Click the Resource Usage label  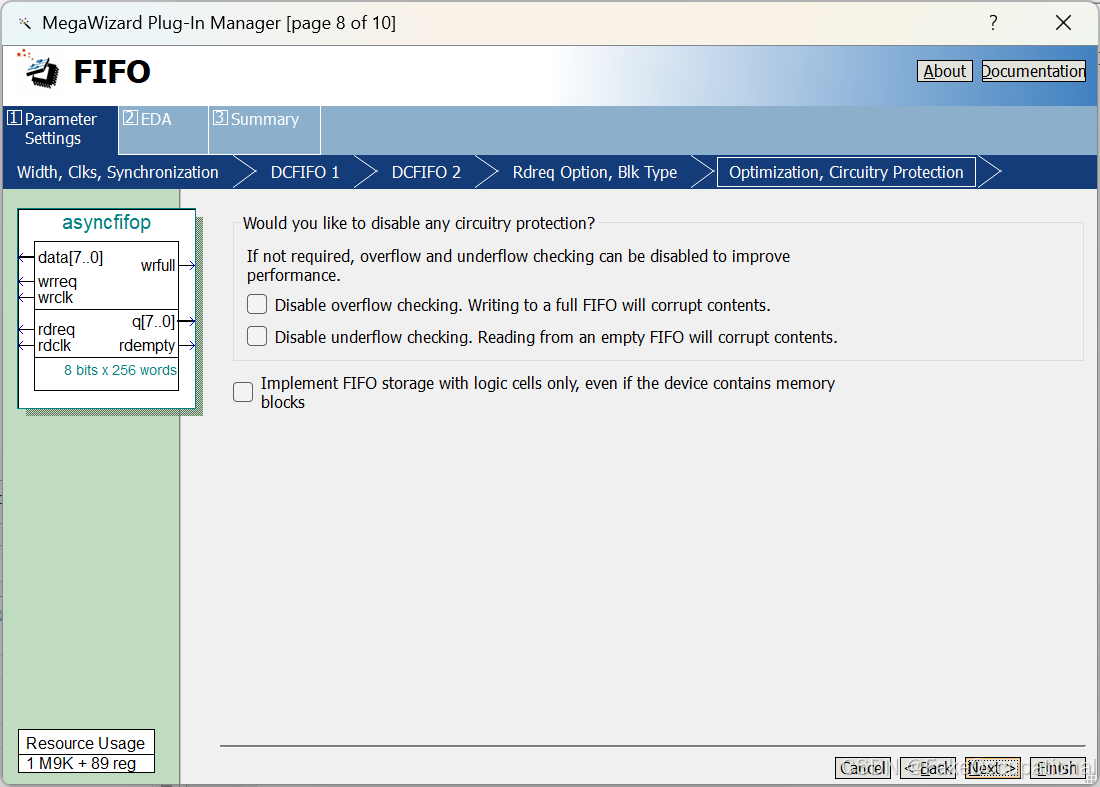coord(86,743)
